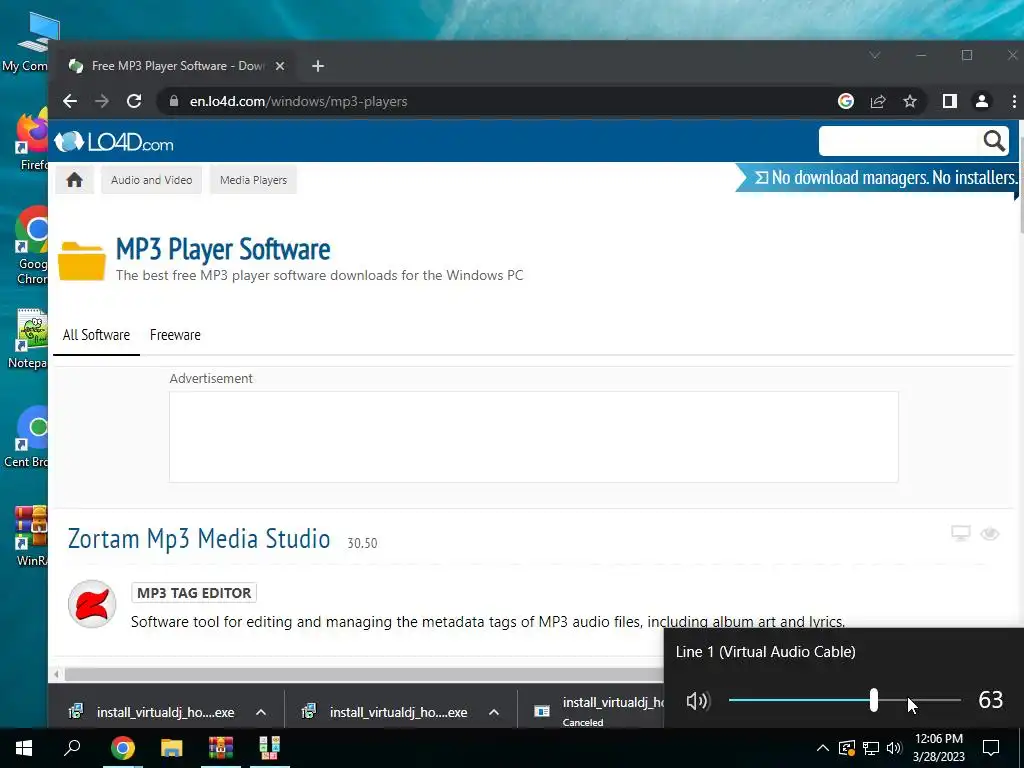Switch to the Freeware tab
This screenshot has height=768, width=1024.
[175, 335]
